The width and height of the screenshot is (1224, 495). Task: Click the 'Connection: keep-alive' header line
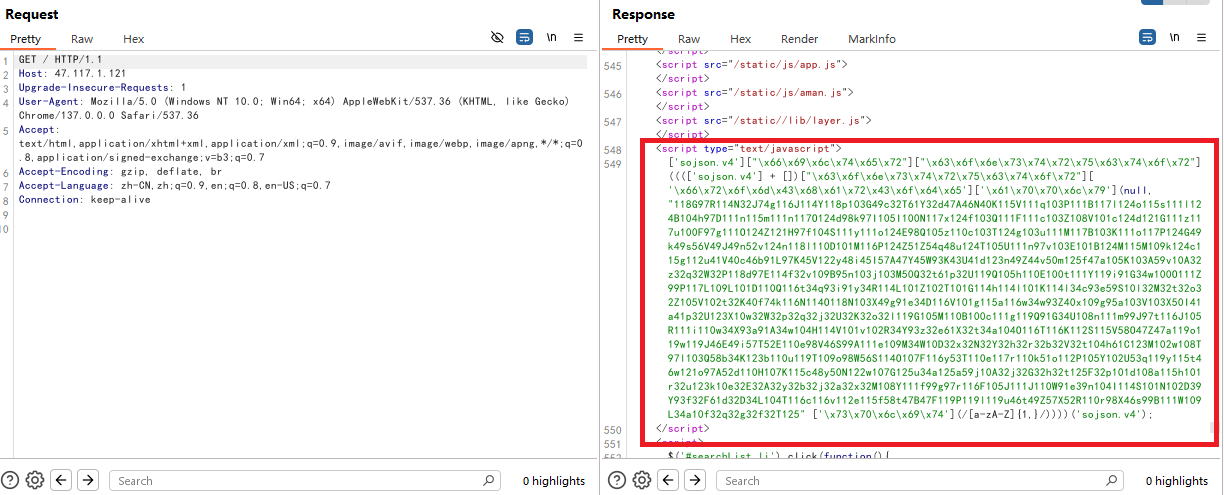point(84,200)
